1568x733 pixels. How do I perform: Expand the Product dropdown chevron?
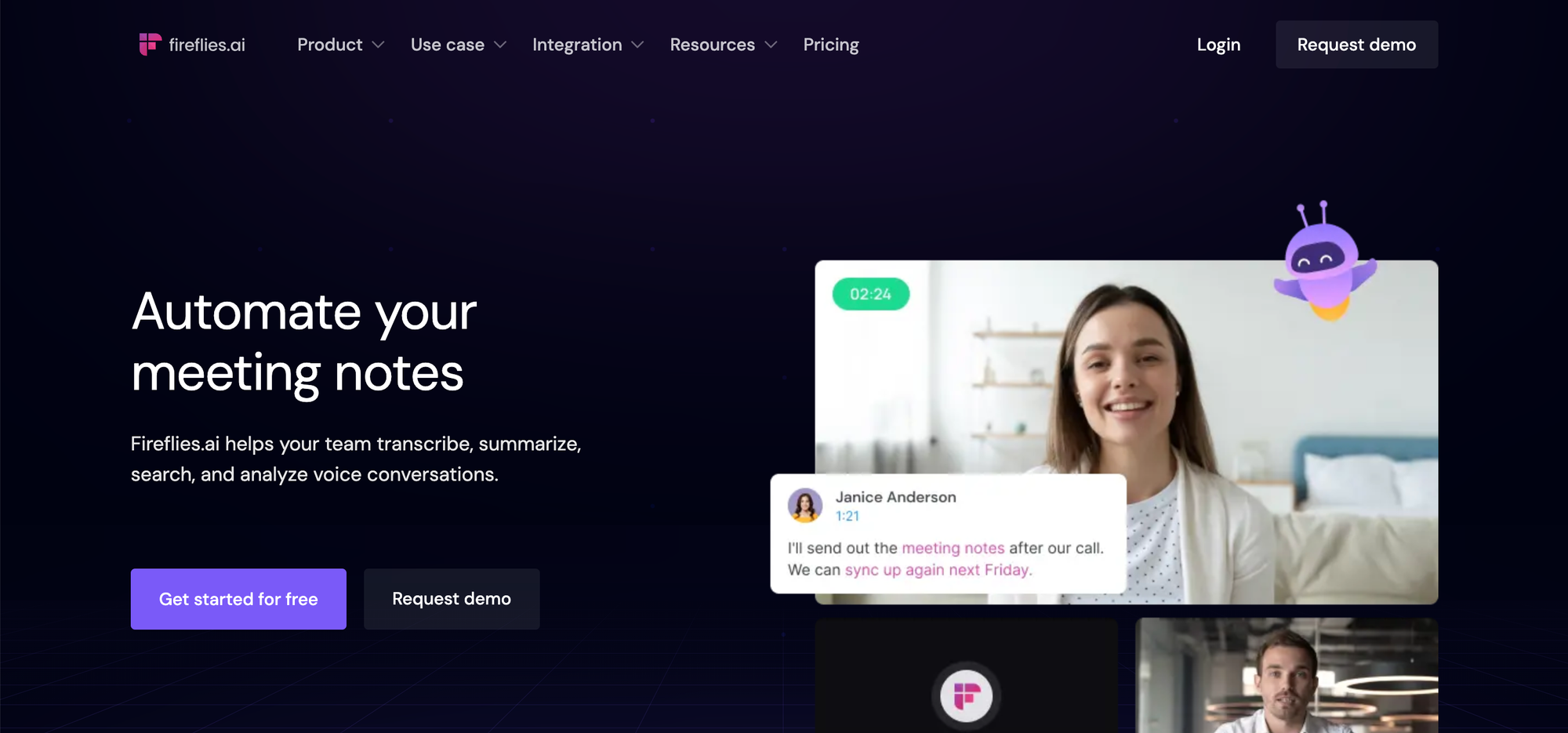[x=378, y=45]
